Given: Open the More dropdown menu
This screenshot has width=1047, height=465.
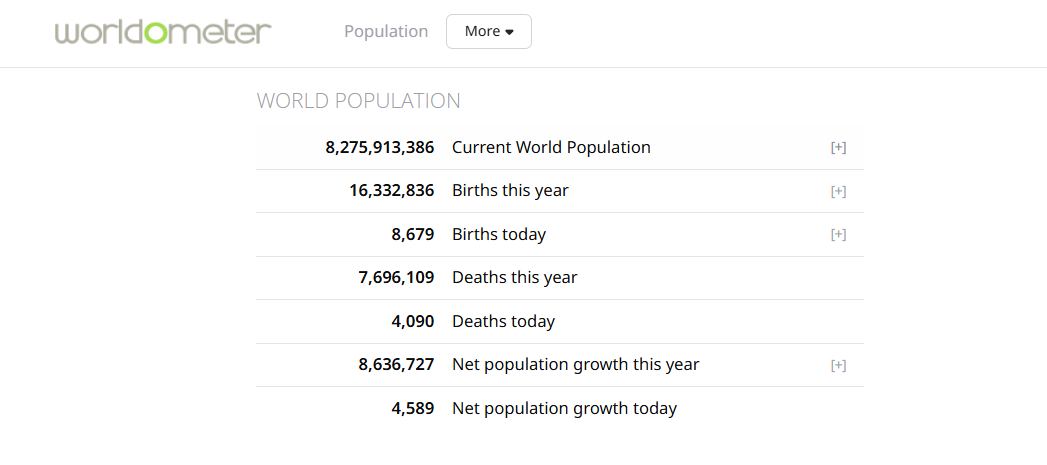Looking at the screenshot, I should pyautogui.click(x=488, y=31).
